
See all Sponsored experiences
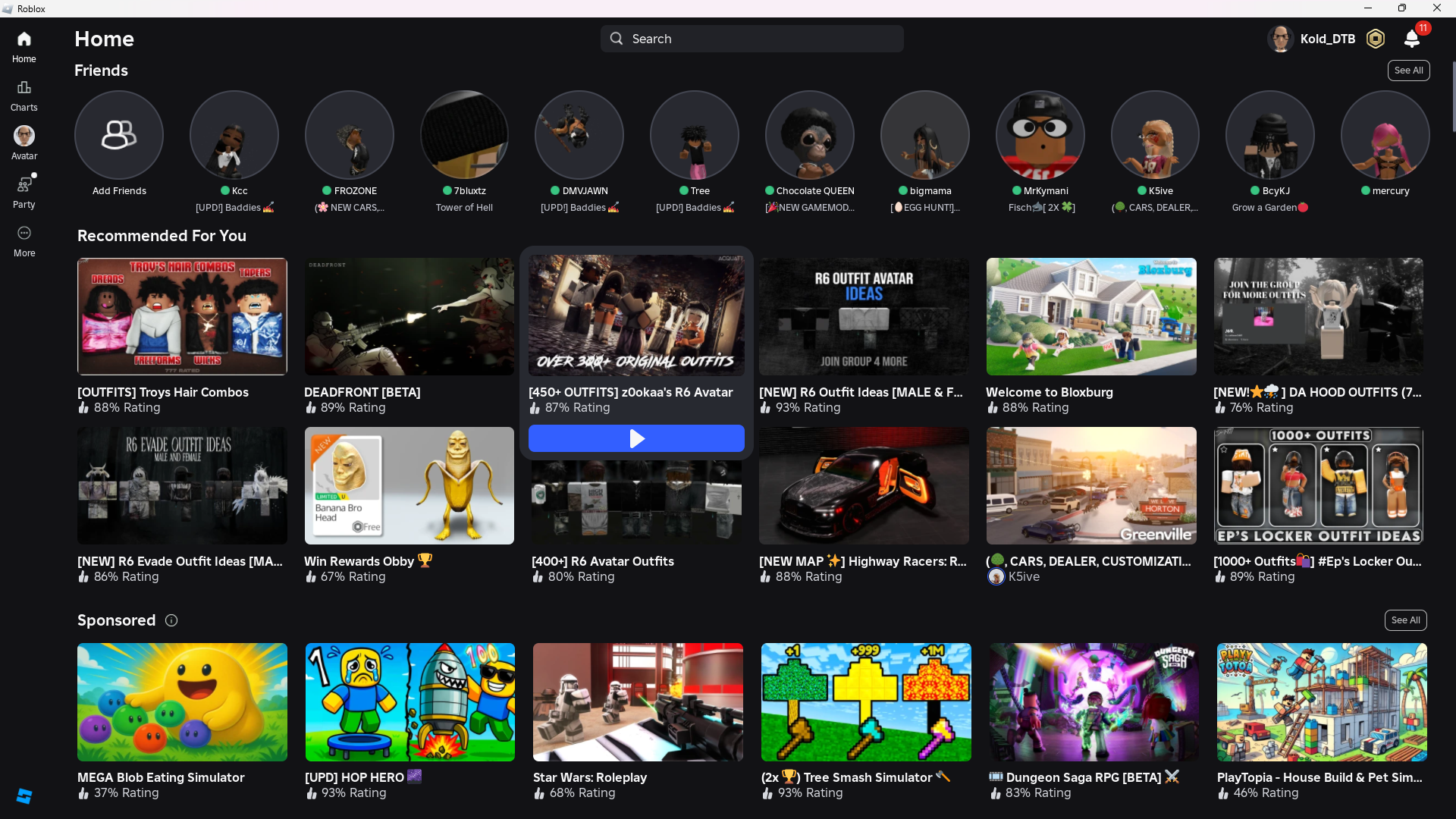pyautogui.click(x=1406, y=620)
